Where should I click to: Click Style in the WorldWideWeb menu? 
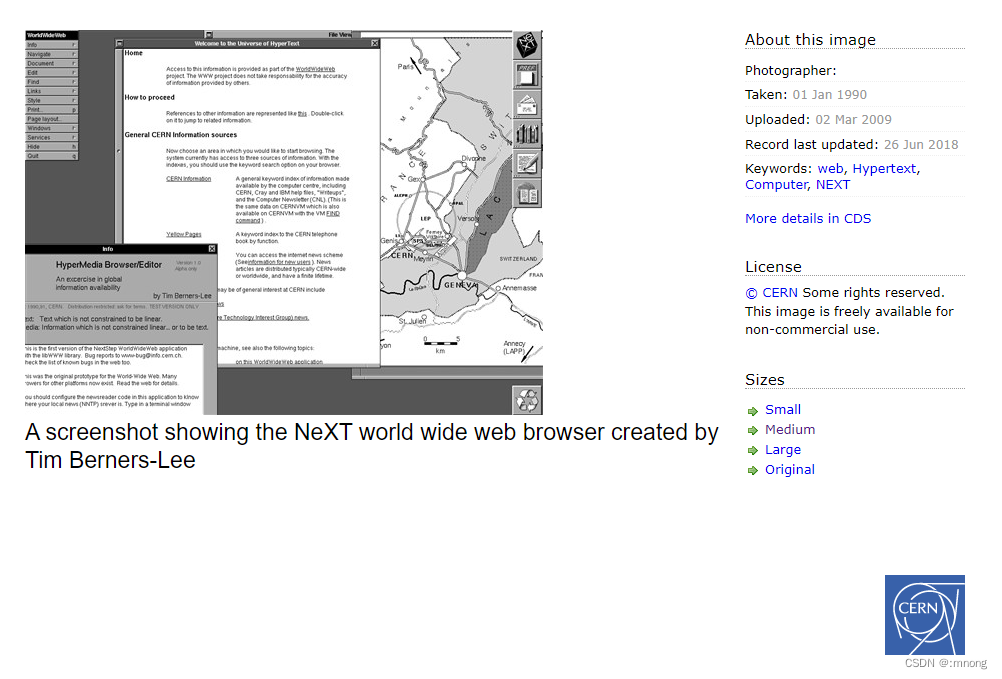coord(52,100)
